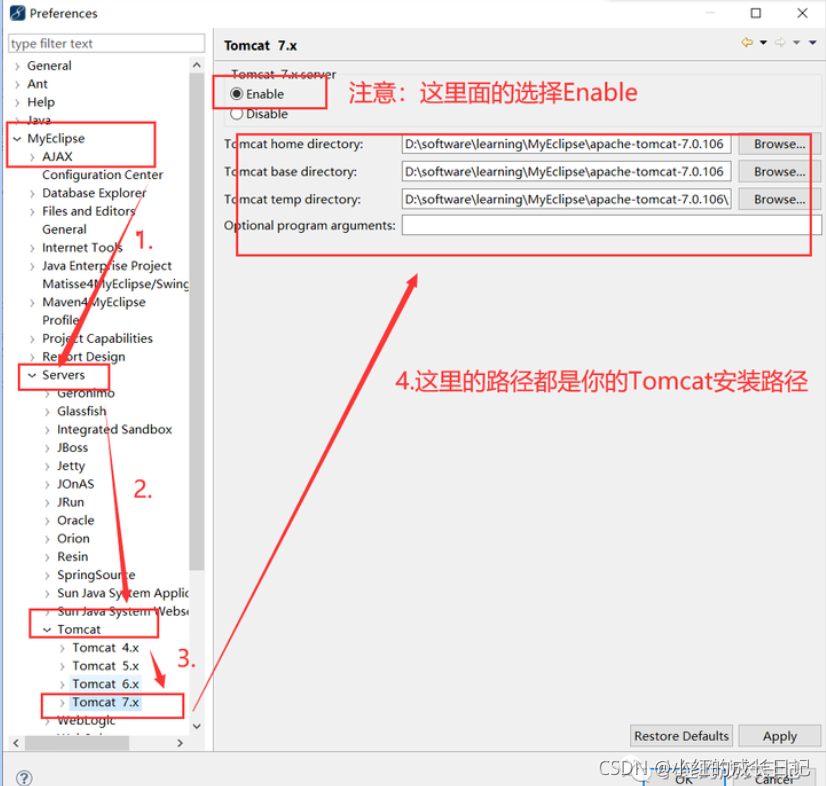Browse for Tomcat base directory
The width and height of the screenshot is (826, 786).
(x=779, y=172)
